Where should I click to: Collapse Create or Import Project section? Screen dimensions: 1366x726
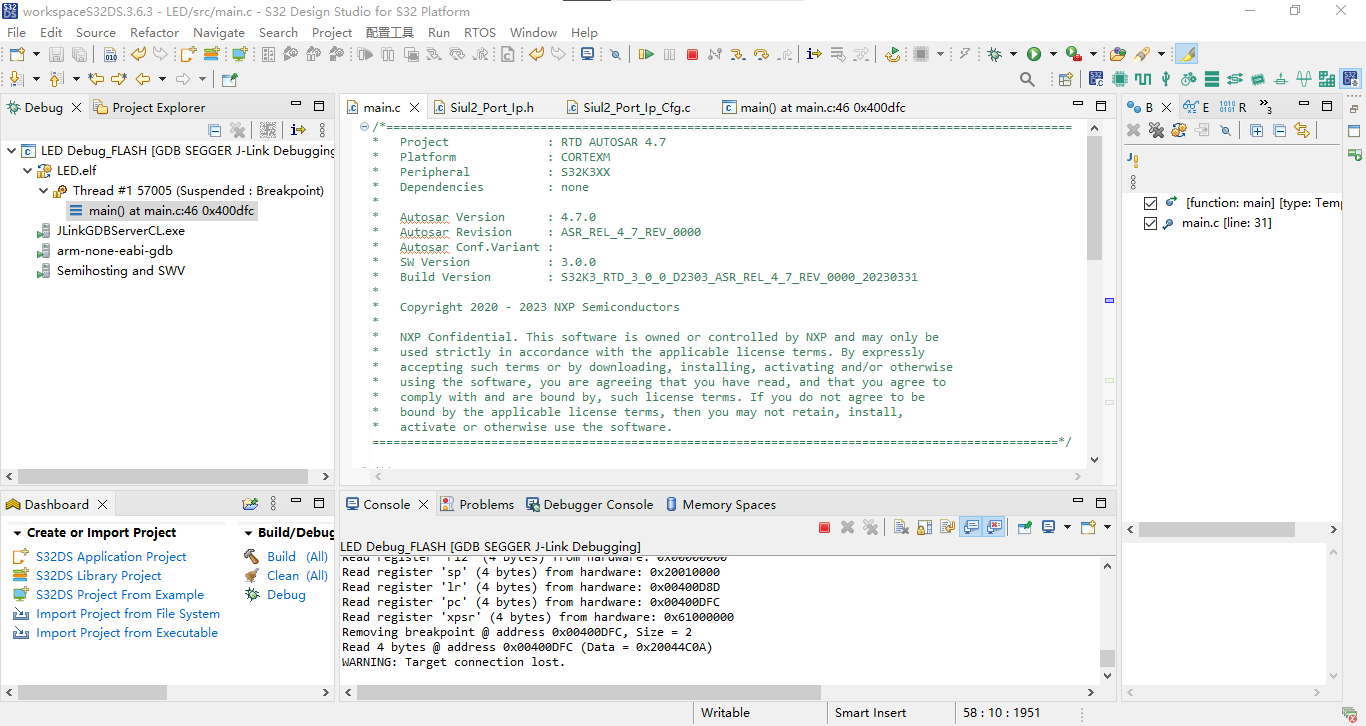coord(17,533)
